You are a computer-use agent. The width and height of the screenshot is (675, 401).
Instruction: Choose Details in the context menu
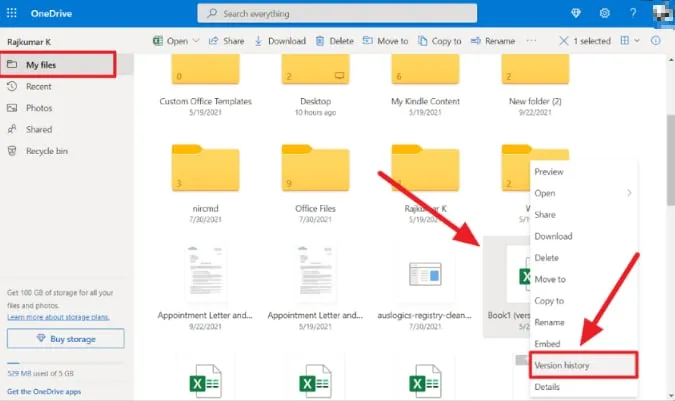[x=583, y=387]
